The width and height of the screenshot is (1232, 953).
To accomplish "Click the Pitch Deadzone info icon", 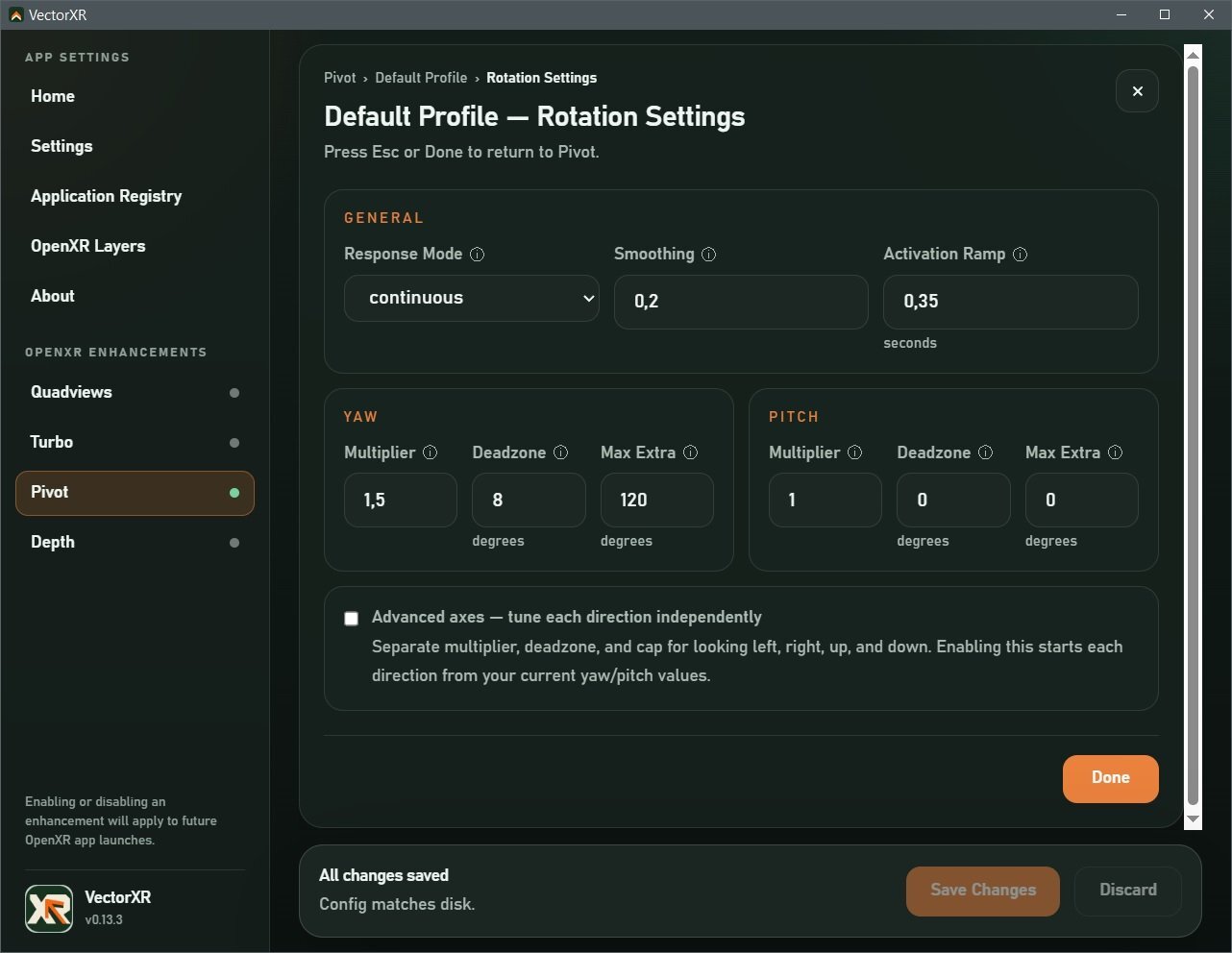I will (x=985, y=452).
